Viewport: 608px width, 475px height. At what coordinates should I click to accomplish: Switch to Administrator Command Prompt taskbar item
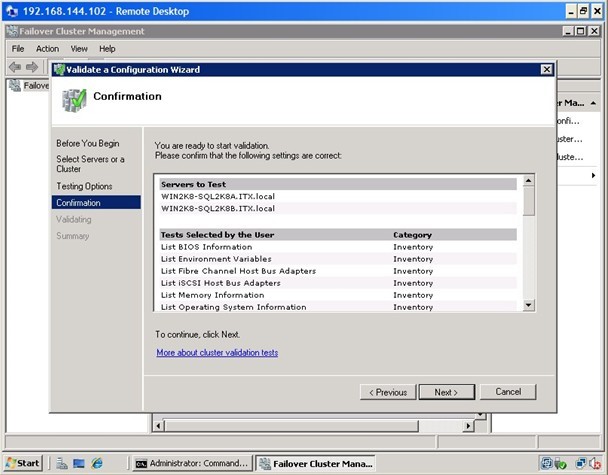[192, 463]
